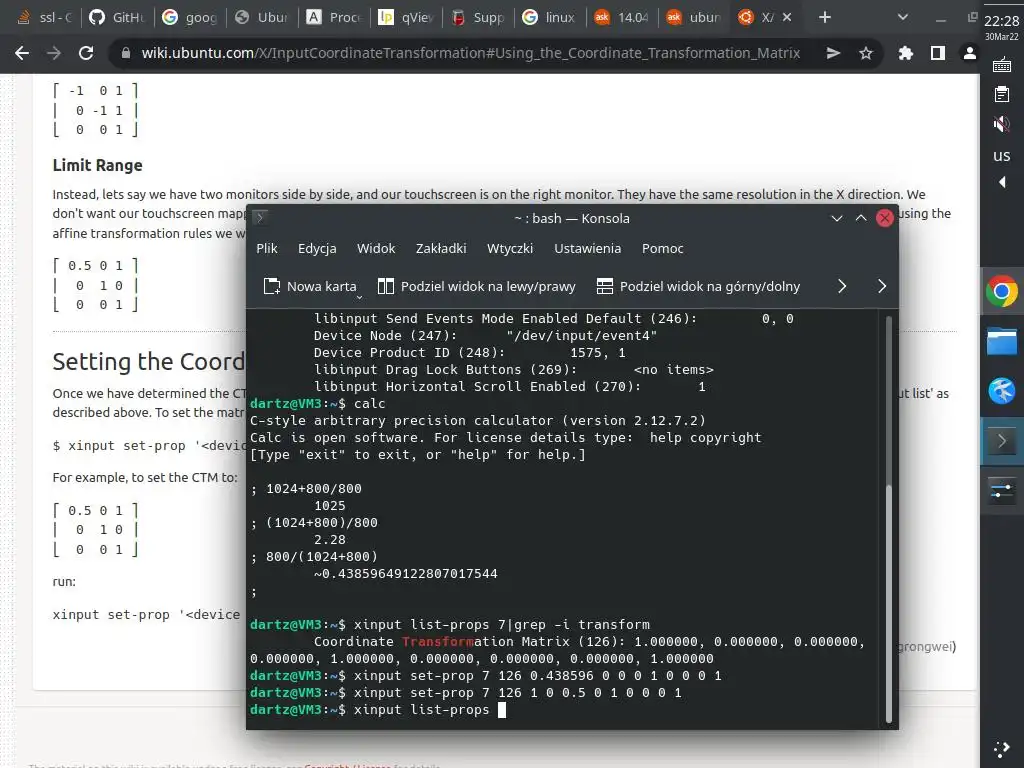1024x768 pixels.
Task: Switch to the 'Proc' tab
Action: (334, 18)
